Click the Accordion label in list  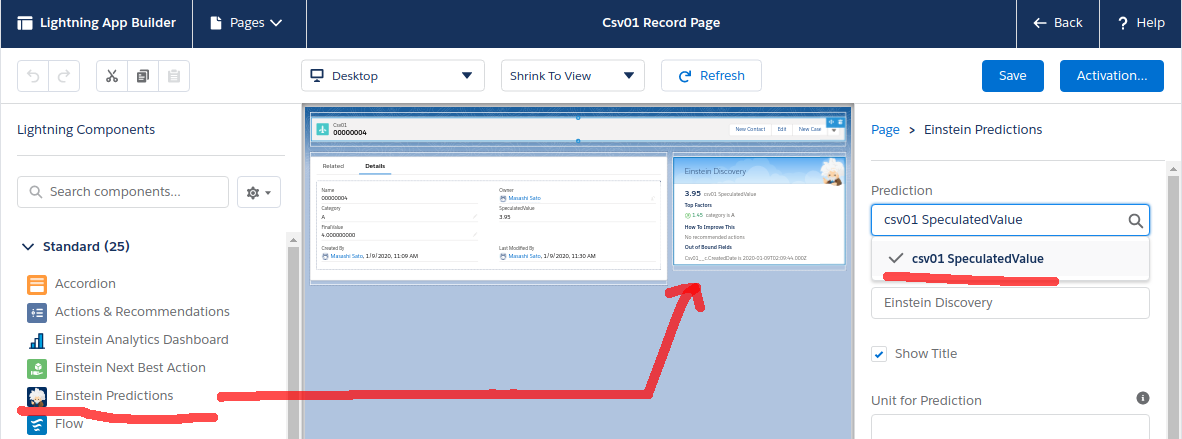(85, 284)
